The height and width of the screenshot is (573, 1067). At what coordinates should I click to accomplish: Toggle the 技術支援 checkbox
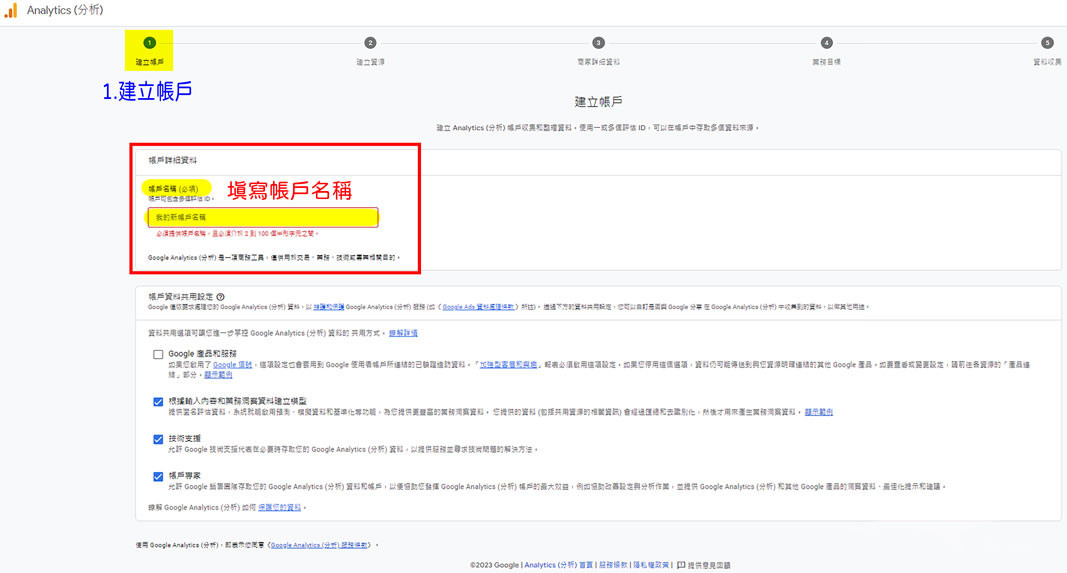(158, 439)
